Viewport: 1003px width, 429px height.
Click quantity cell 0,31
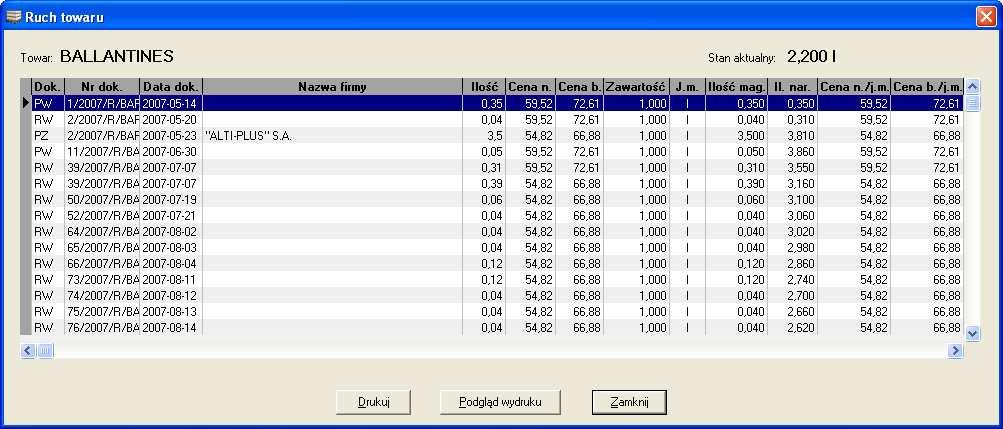pyautogui.click(x=484, y=168)
